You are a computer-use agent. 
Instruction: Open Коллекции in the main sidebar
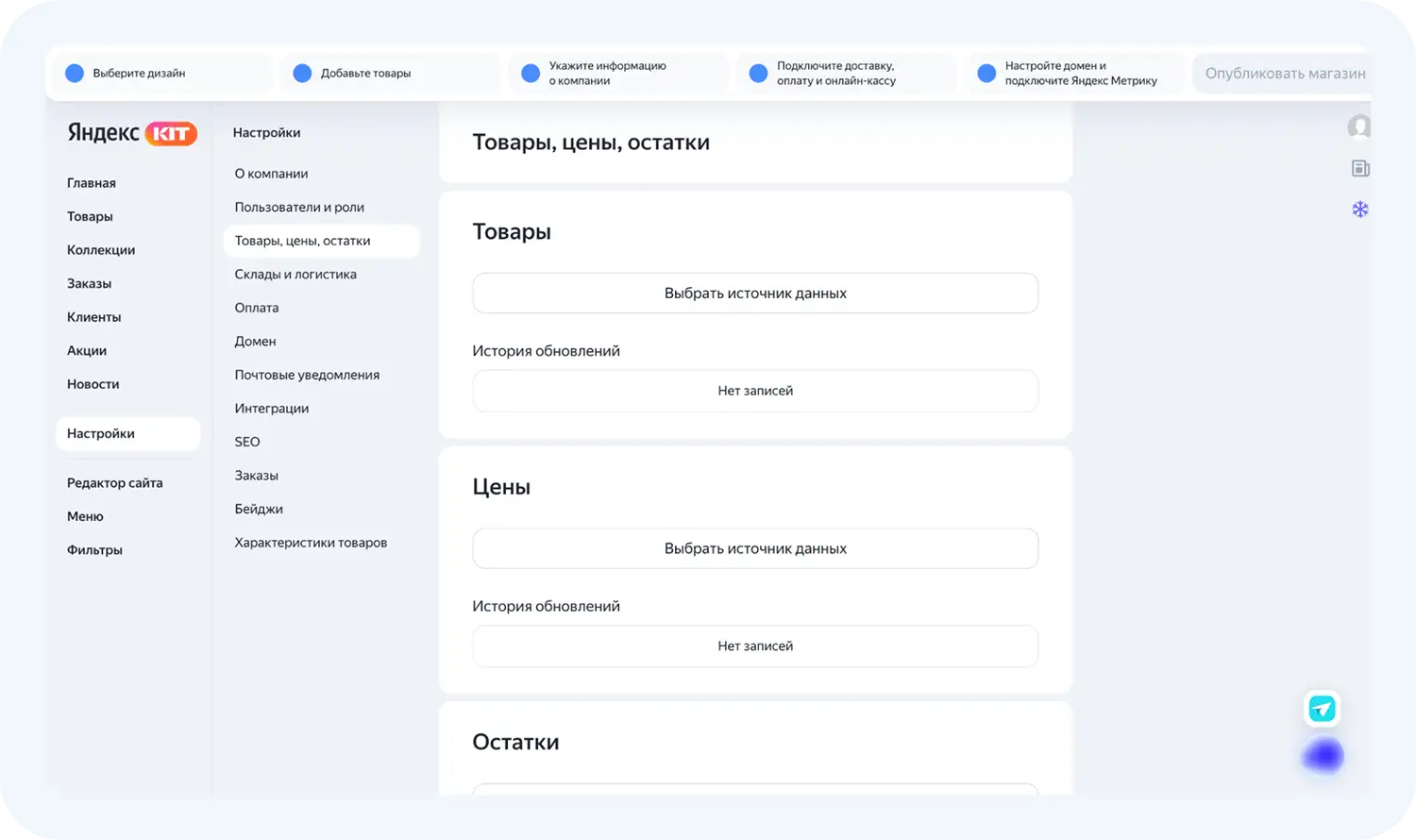pos(101,250)
